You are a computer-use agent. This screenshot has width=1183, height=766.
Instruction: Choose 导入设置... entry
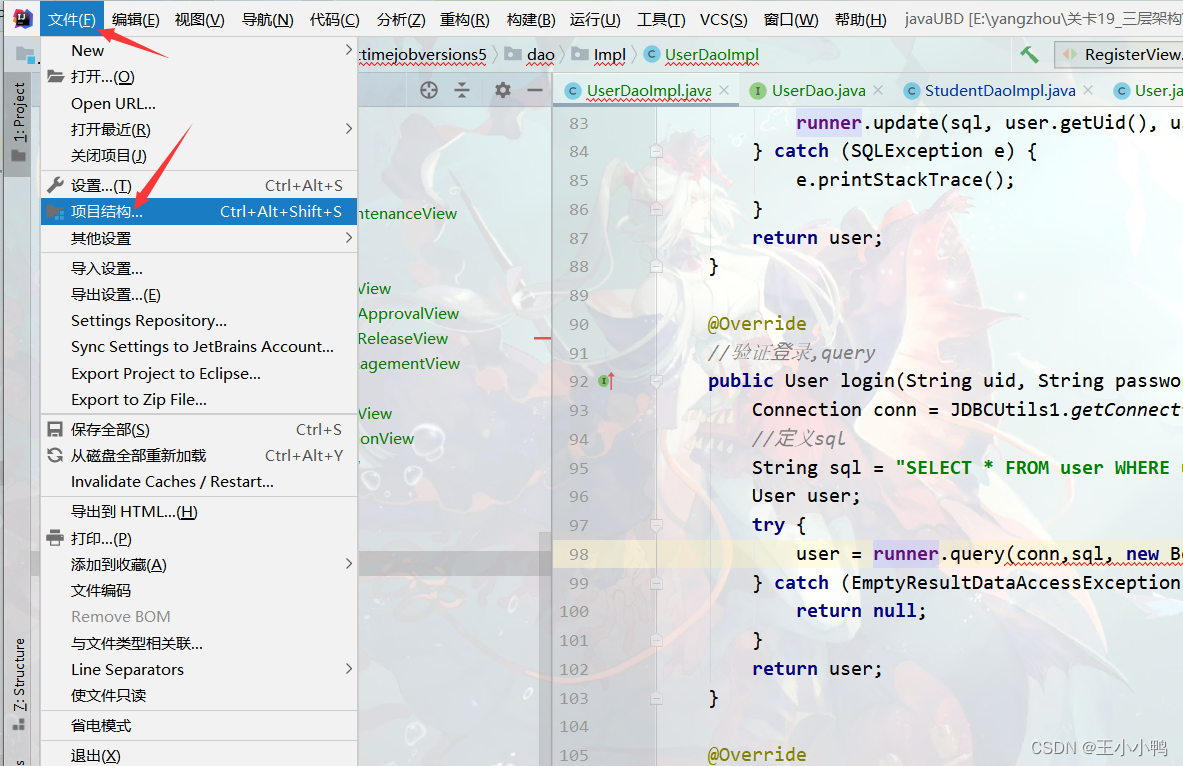(x=199, y=269)
